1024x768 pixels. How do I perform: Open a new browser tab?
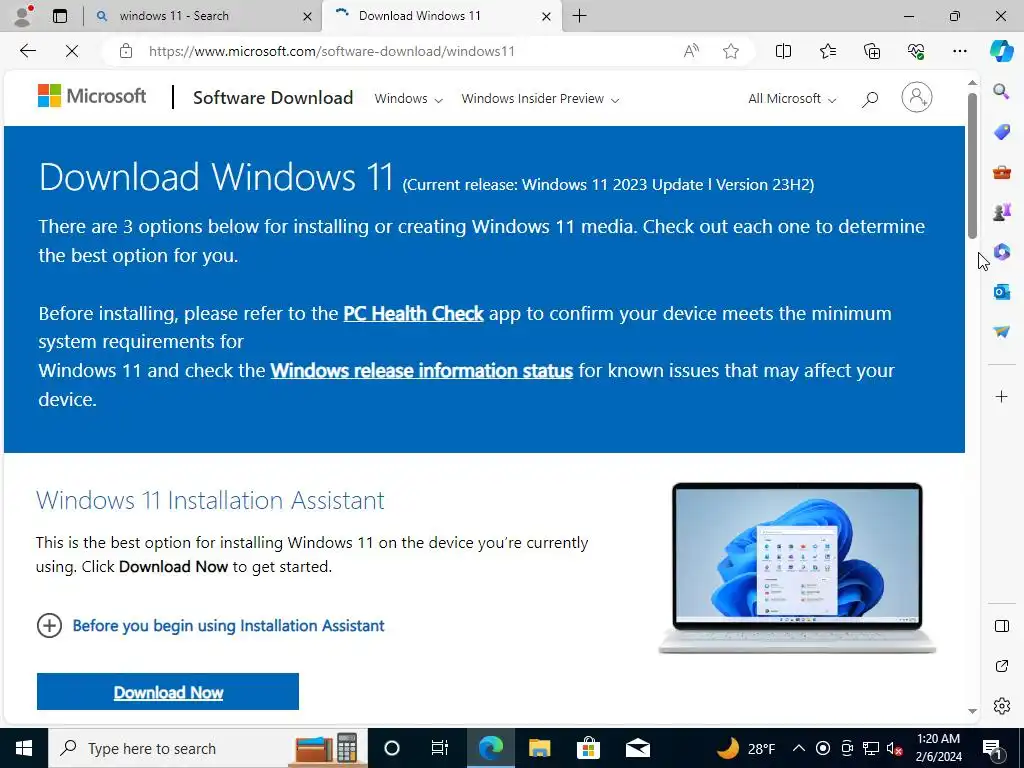pyautogui.click(x=579, y=16)
